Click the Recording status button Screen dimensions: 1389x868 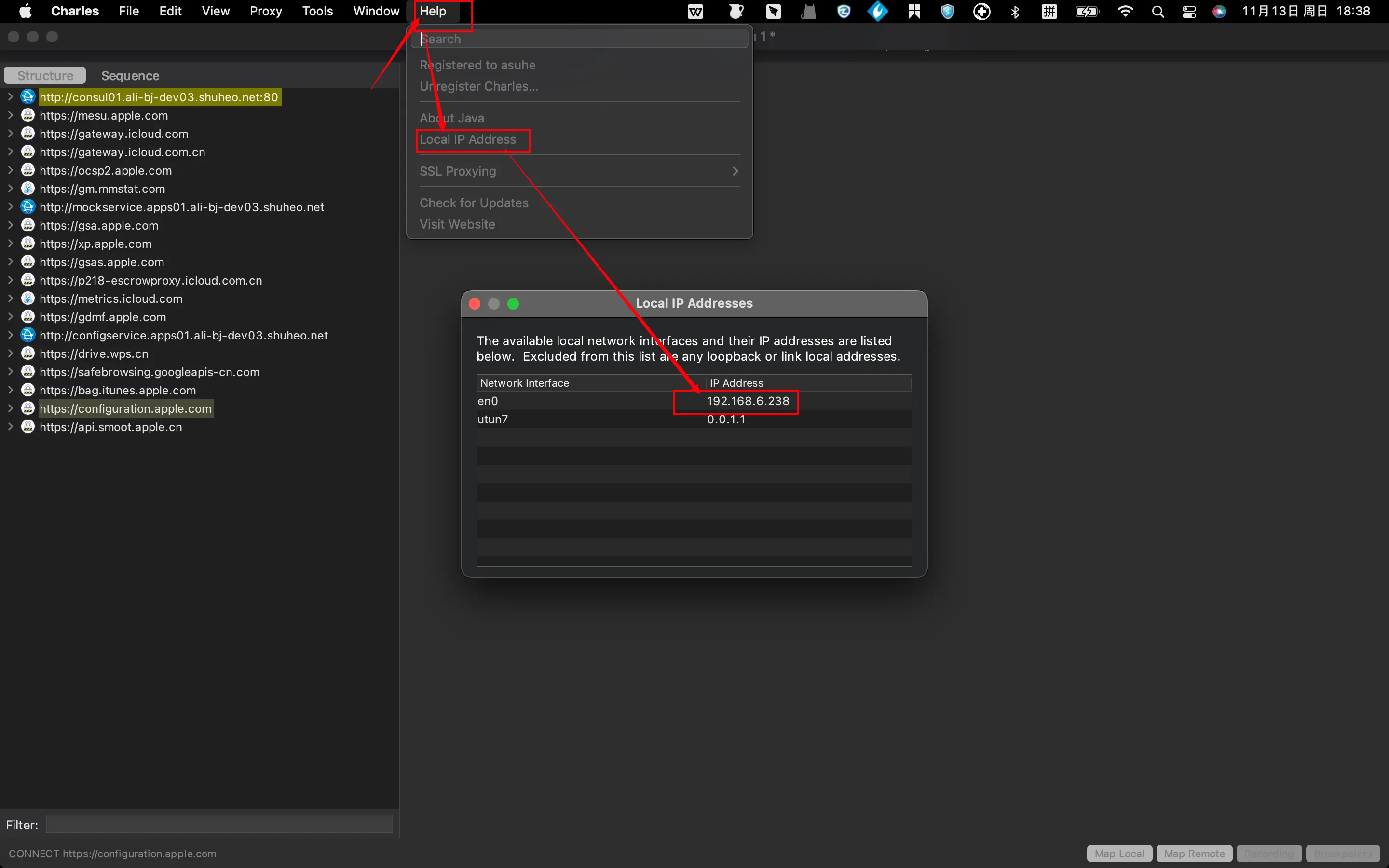pyautogui.click(x=1268, y=853)
